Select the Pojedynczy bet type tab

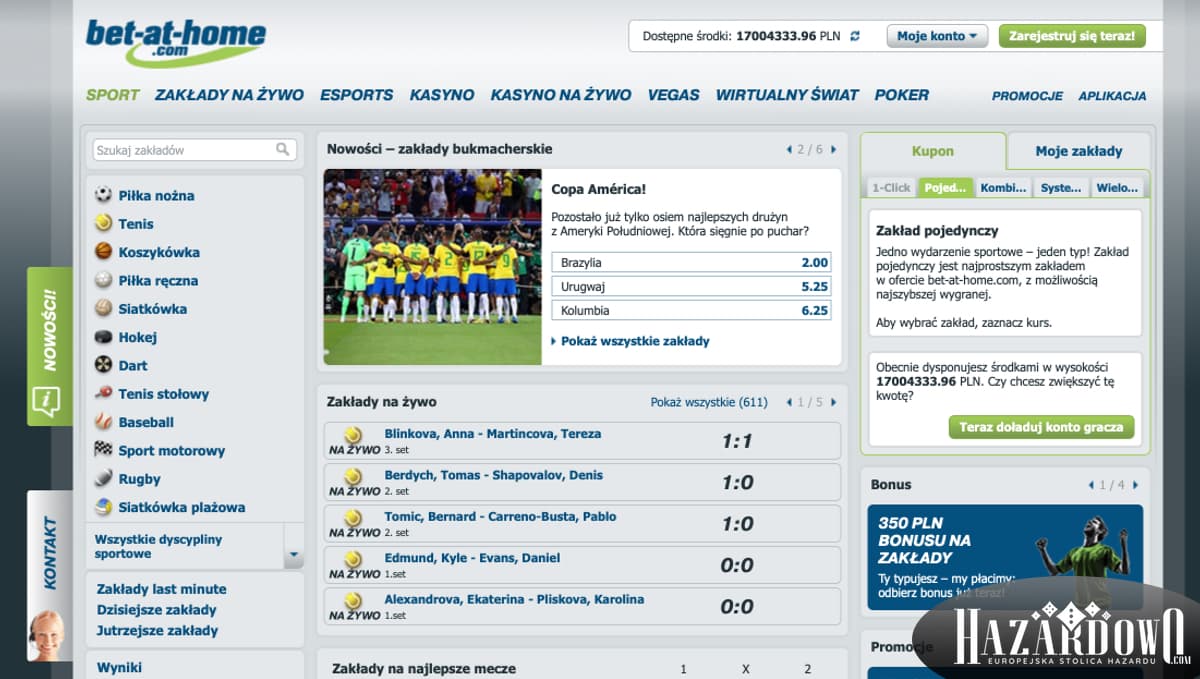pyautogui.click(x=946, y=187)
